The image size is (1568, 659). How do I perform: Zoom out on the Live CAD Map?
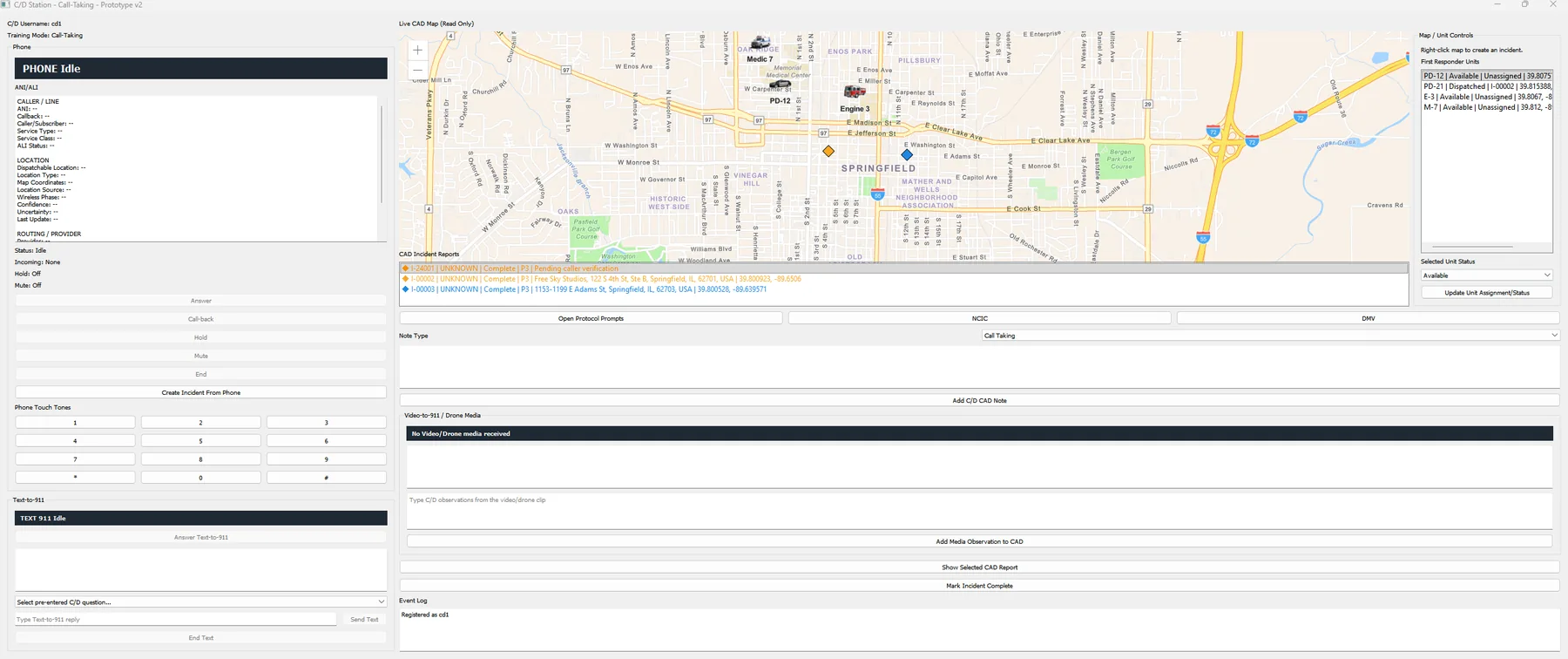point(417,70)
